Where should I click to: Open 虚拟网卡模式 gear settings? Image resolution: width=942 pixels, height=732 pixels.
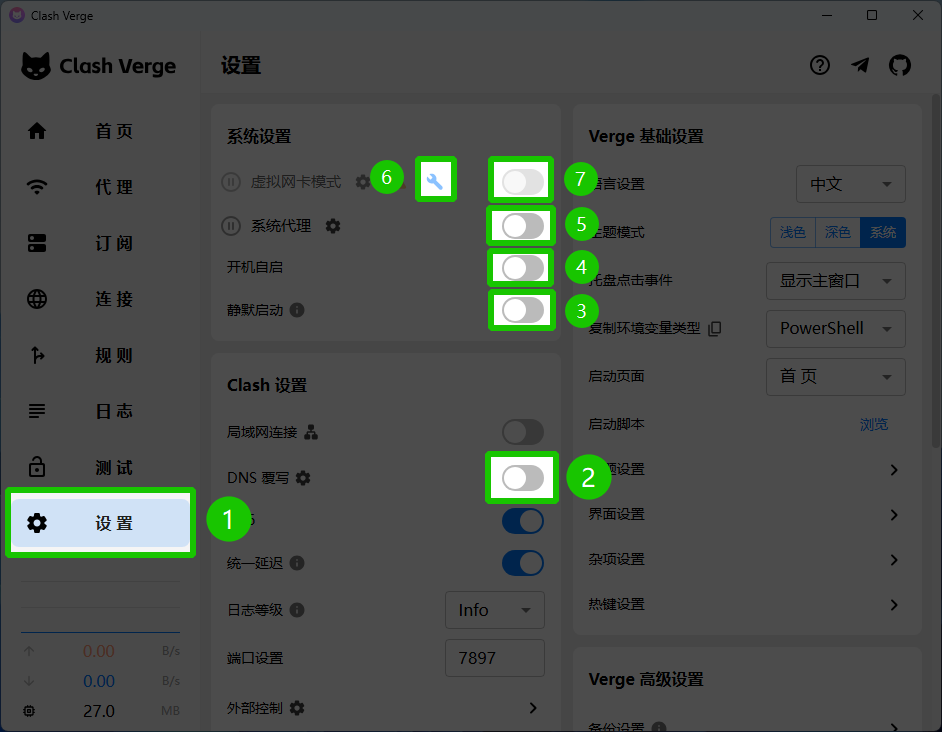point(362,181)
